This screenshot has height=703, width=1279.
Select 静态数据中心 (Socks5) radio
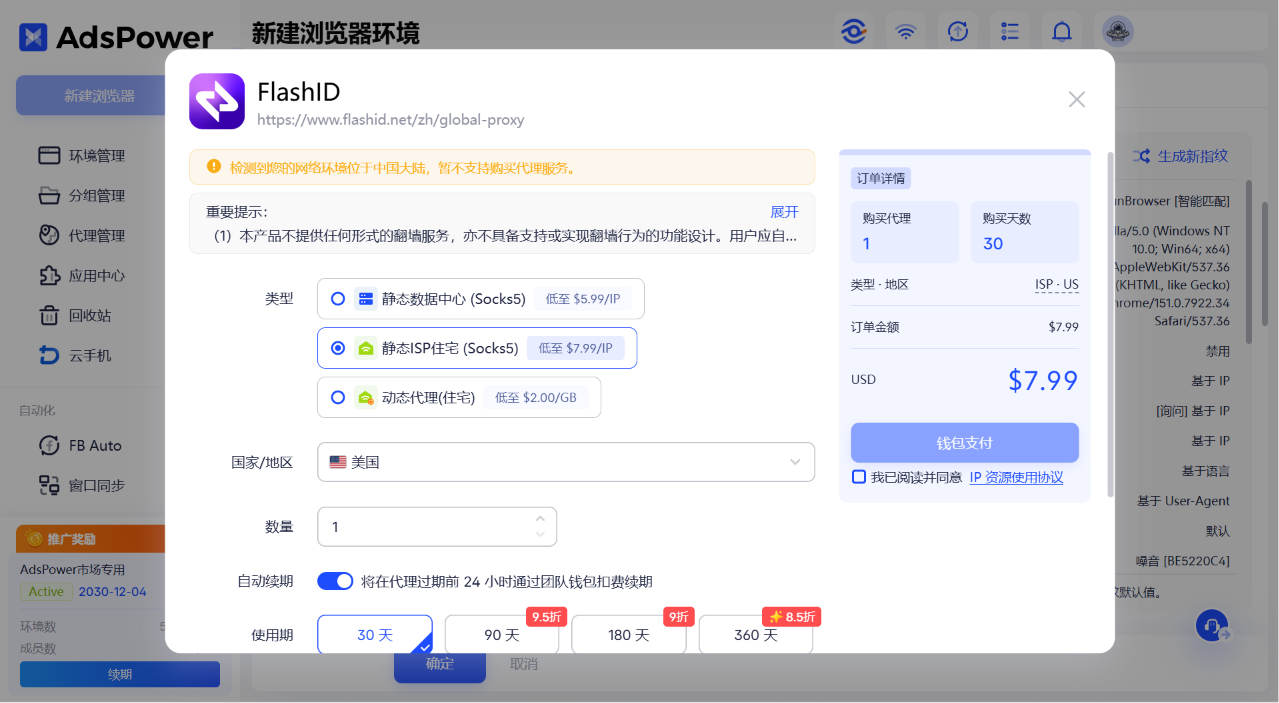[x=338, y=298]
